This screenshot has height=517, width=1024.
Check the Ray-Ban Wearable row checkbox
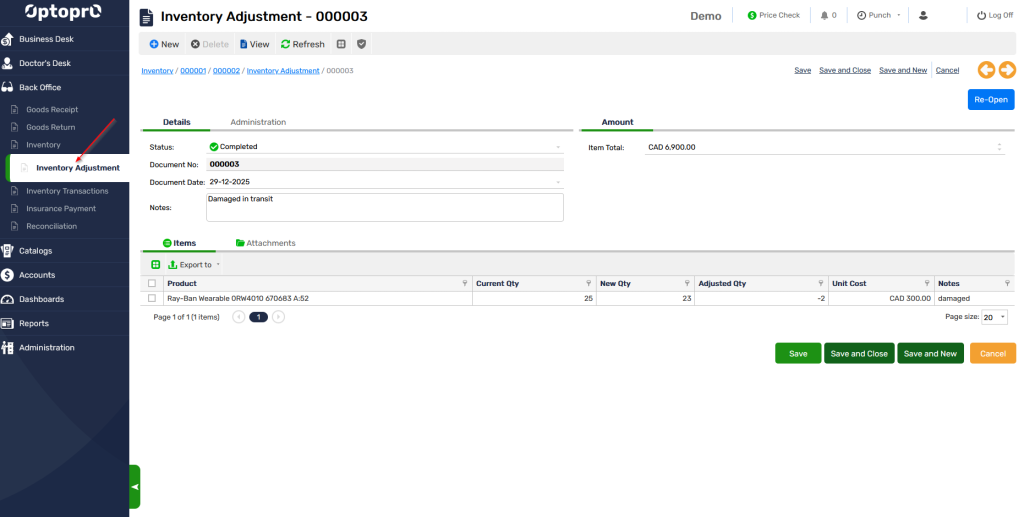click(x=152, y=298)
